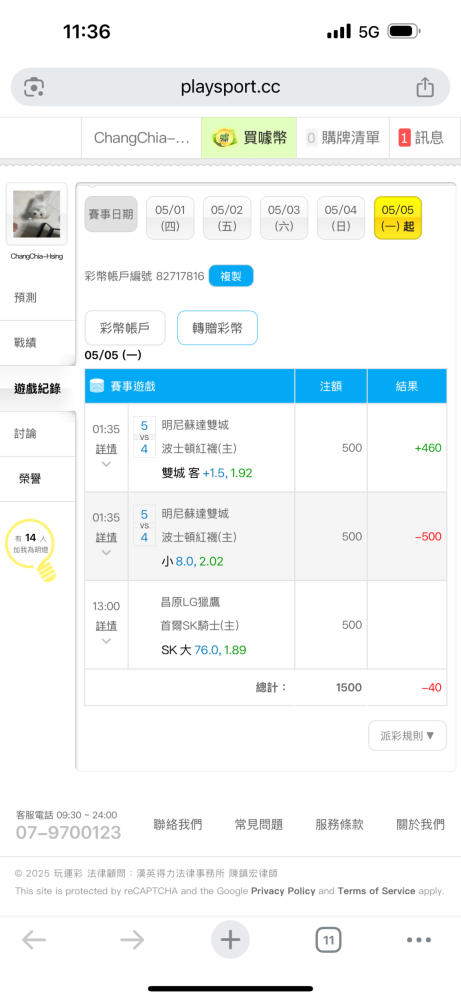461x1000 pixels.
Task: Open the 買噱幣 buy coins tab
Action: coord(249,138)
